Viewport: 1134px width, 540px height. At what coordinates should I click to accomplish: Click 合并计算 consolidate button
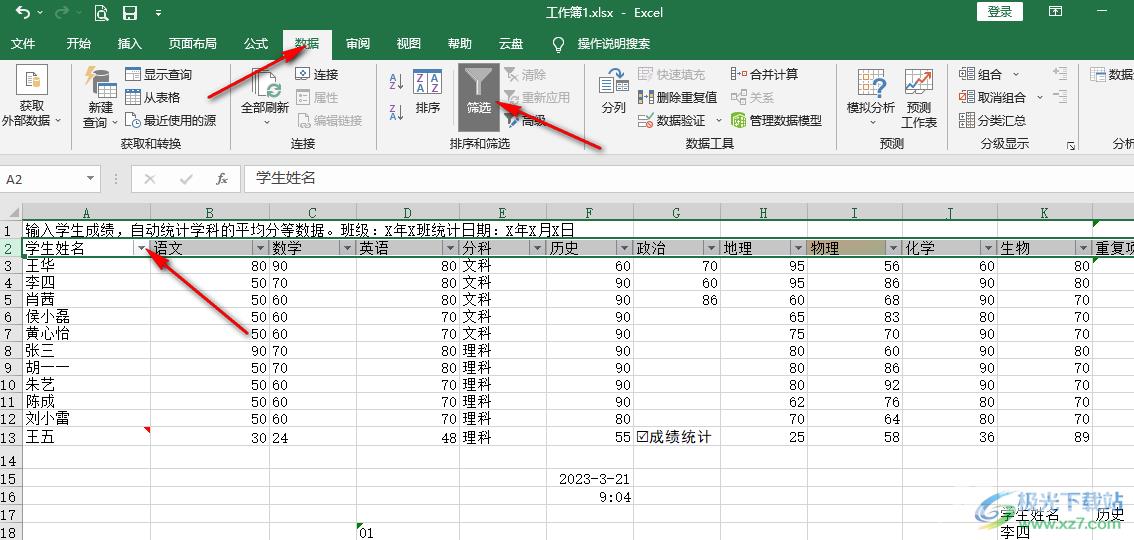[764, 74]
